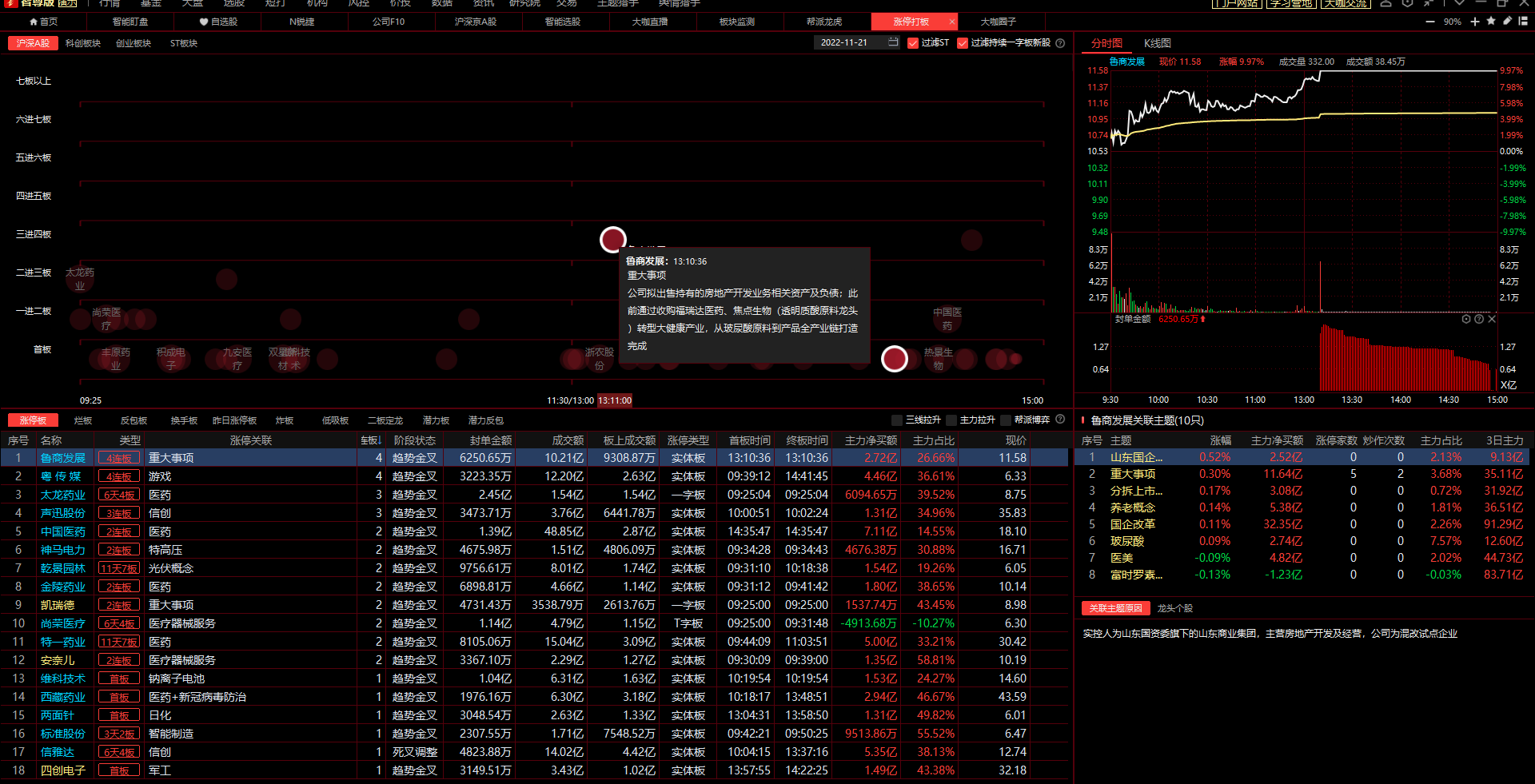Click the 2连板 tag for 神马电力
This screenshot has height=784, width=1535.
click(x=118, y=550)
